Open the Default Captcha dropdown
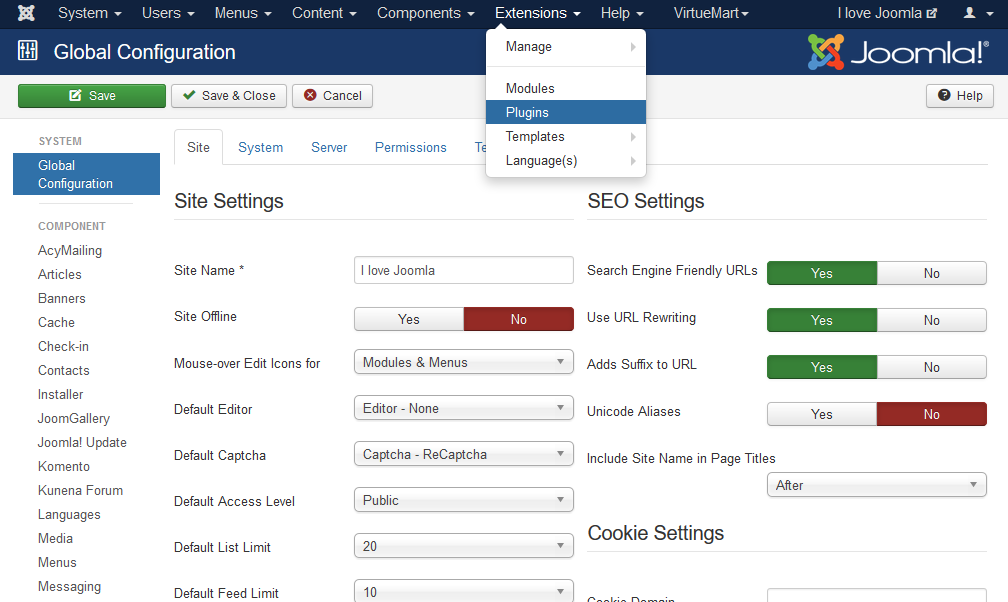This screenshot has width=1008, height=602. tap(464, 454)
